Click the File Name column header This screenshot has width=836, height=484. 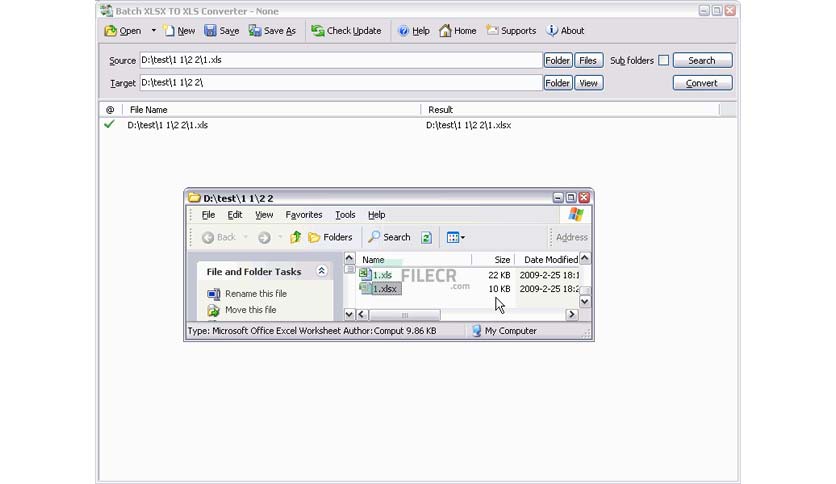[272, 109]
